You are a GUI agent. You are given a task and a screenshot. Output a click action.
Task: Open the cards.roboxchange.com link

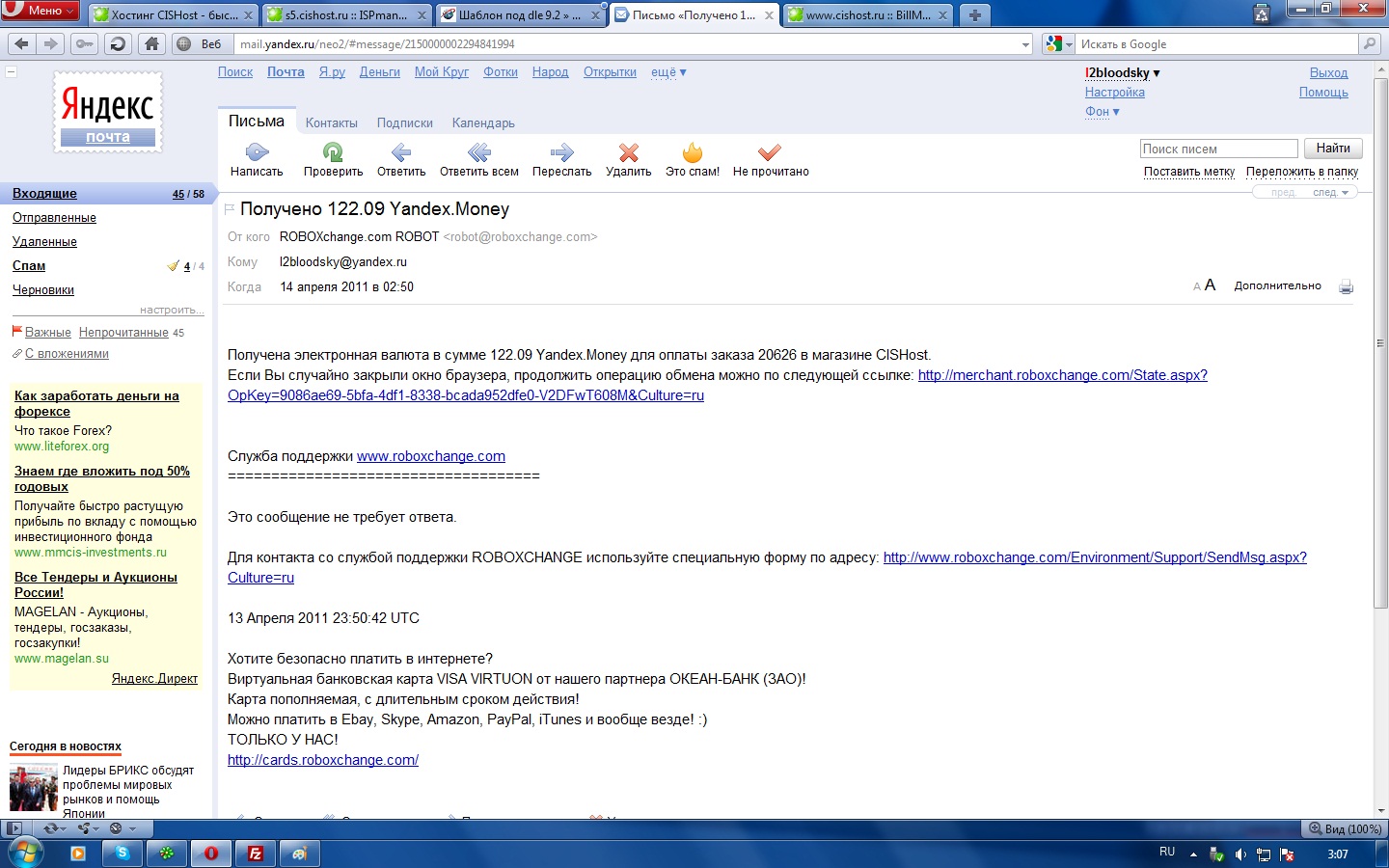(323, 760)
